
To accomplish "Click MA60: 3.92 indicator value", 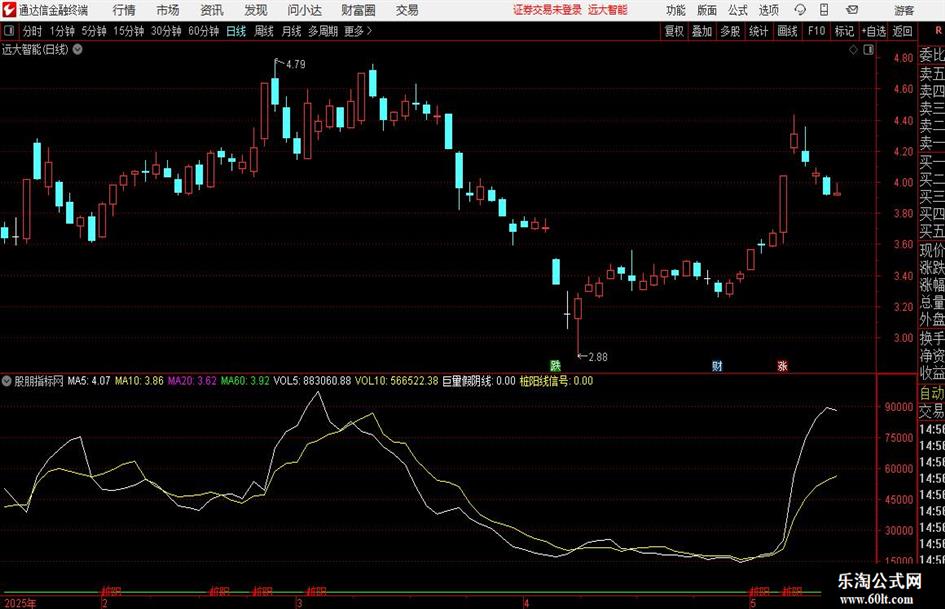I will click(245, 381).
